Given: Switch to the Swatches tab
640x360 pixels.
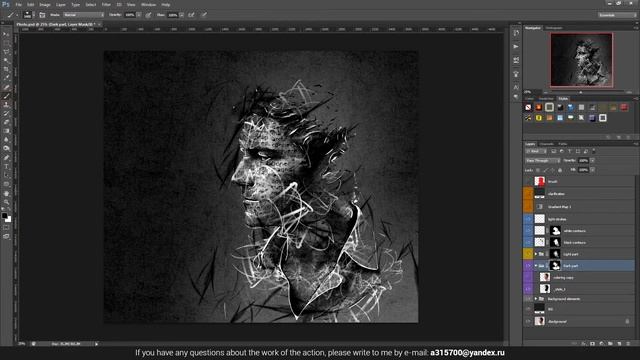Looking at the screenshot, I should click(546, 99).
